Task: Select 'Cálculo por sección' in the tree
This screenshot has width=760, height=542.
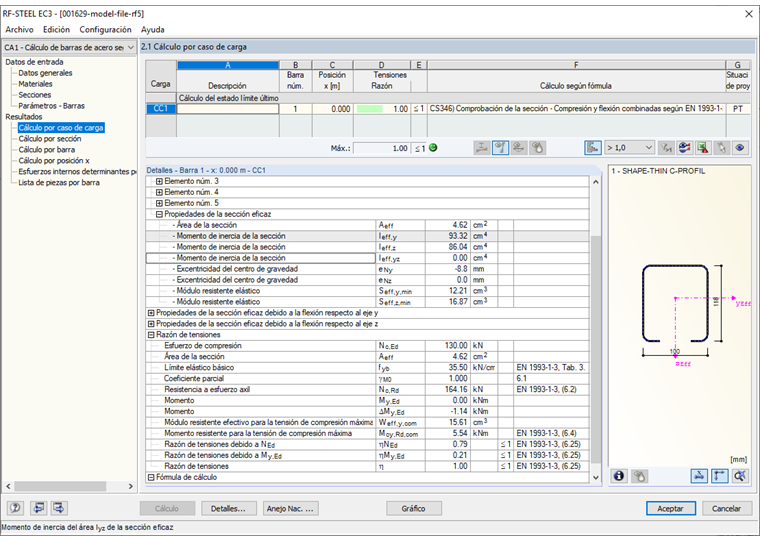Action: (x=50, y=139)
